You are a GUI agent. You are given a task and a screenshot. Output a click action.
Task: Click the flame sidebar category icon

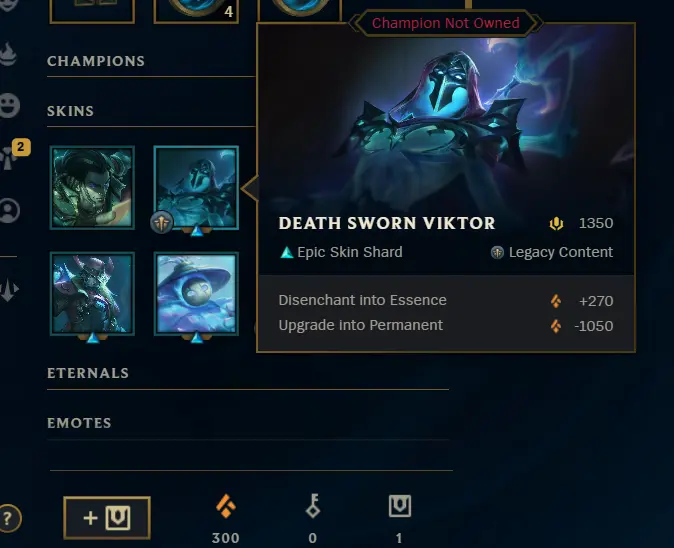(9, 55)
